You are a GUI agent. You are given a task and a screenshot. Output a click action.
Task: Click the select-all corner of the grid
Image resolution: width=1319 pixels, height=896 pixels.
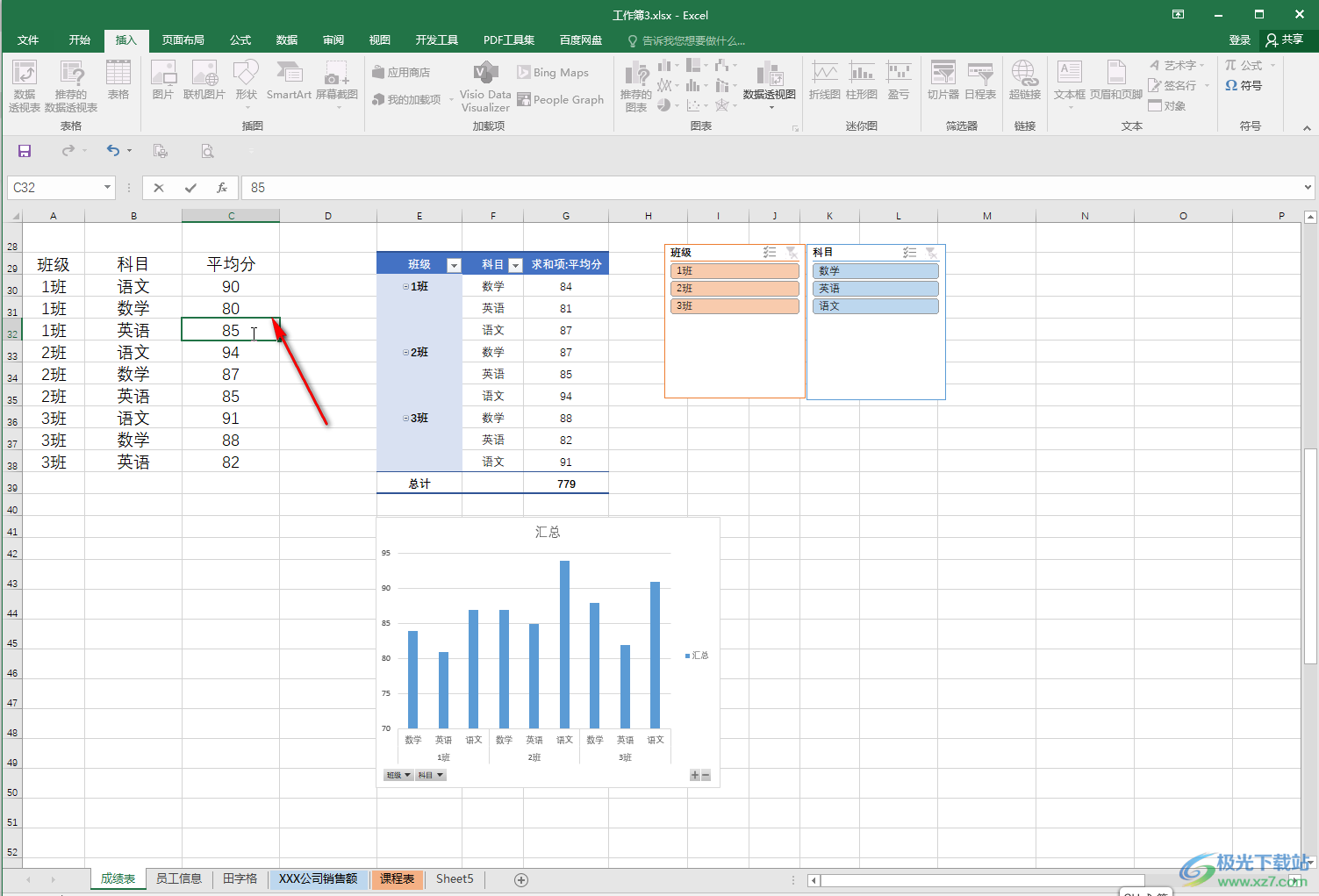tap(12, 216)
